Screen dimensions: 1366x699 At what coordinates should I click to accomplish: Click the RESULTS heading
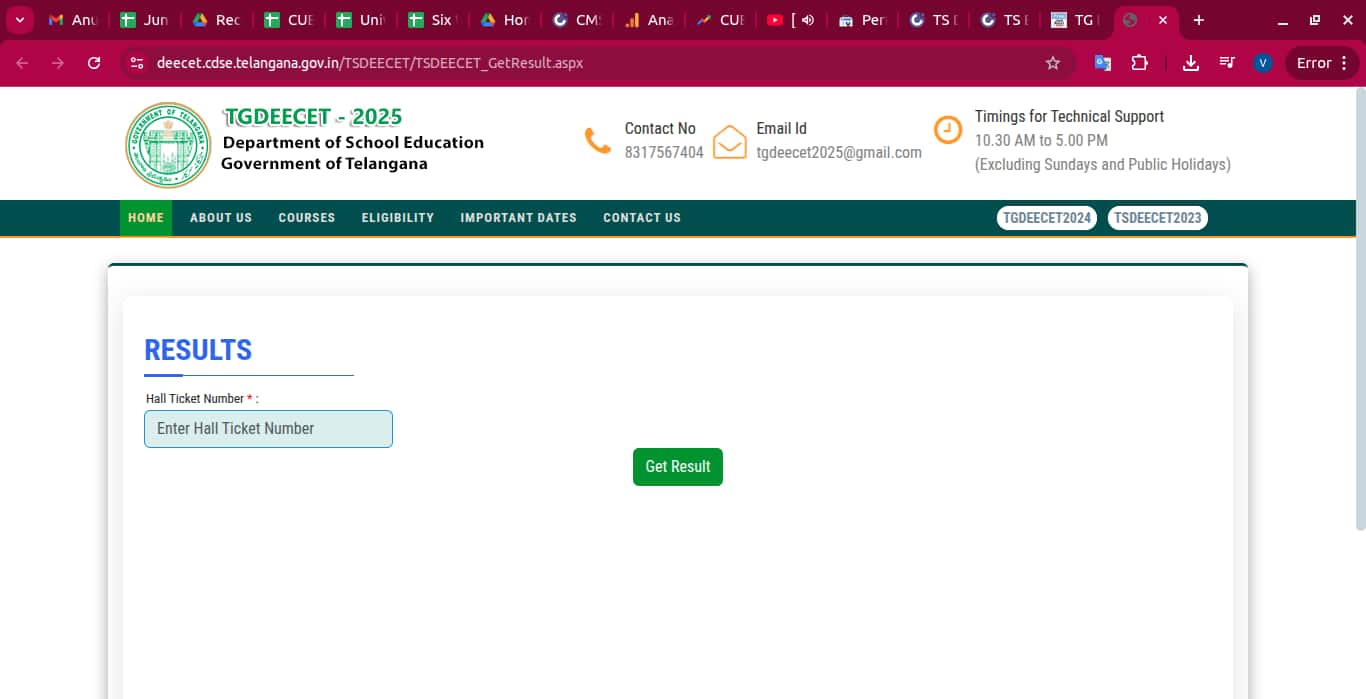[x=198, y=350]
